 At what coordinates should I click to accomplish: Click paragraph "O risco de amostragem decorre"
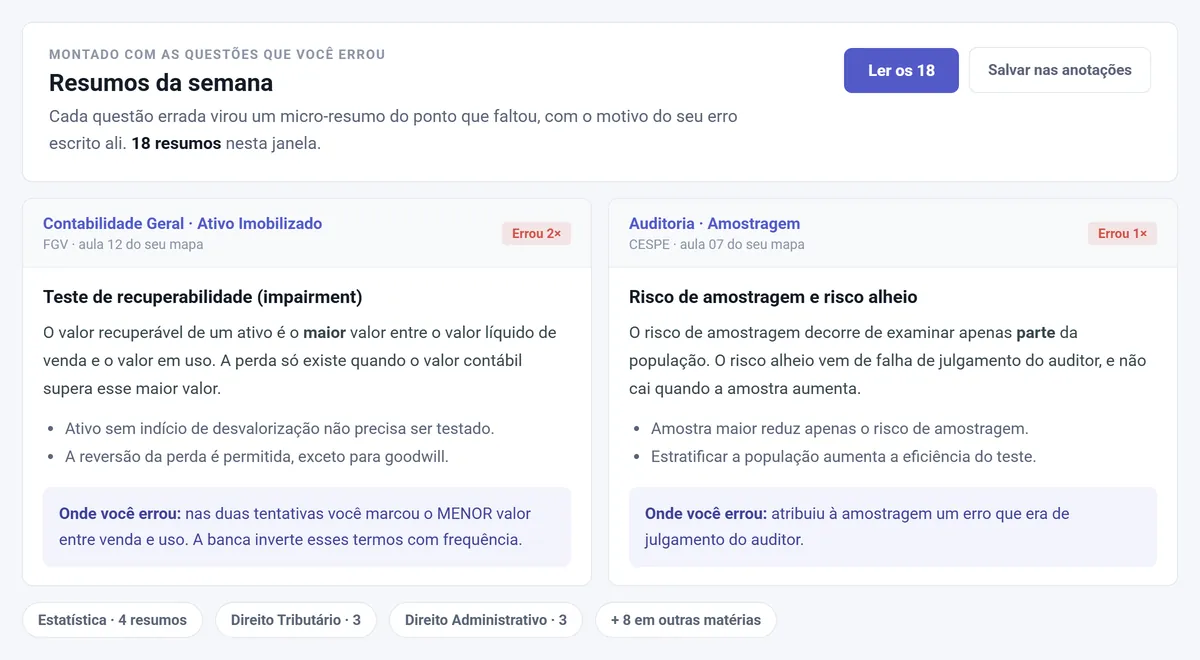[x=887, y=360]
